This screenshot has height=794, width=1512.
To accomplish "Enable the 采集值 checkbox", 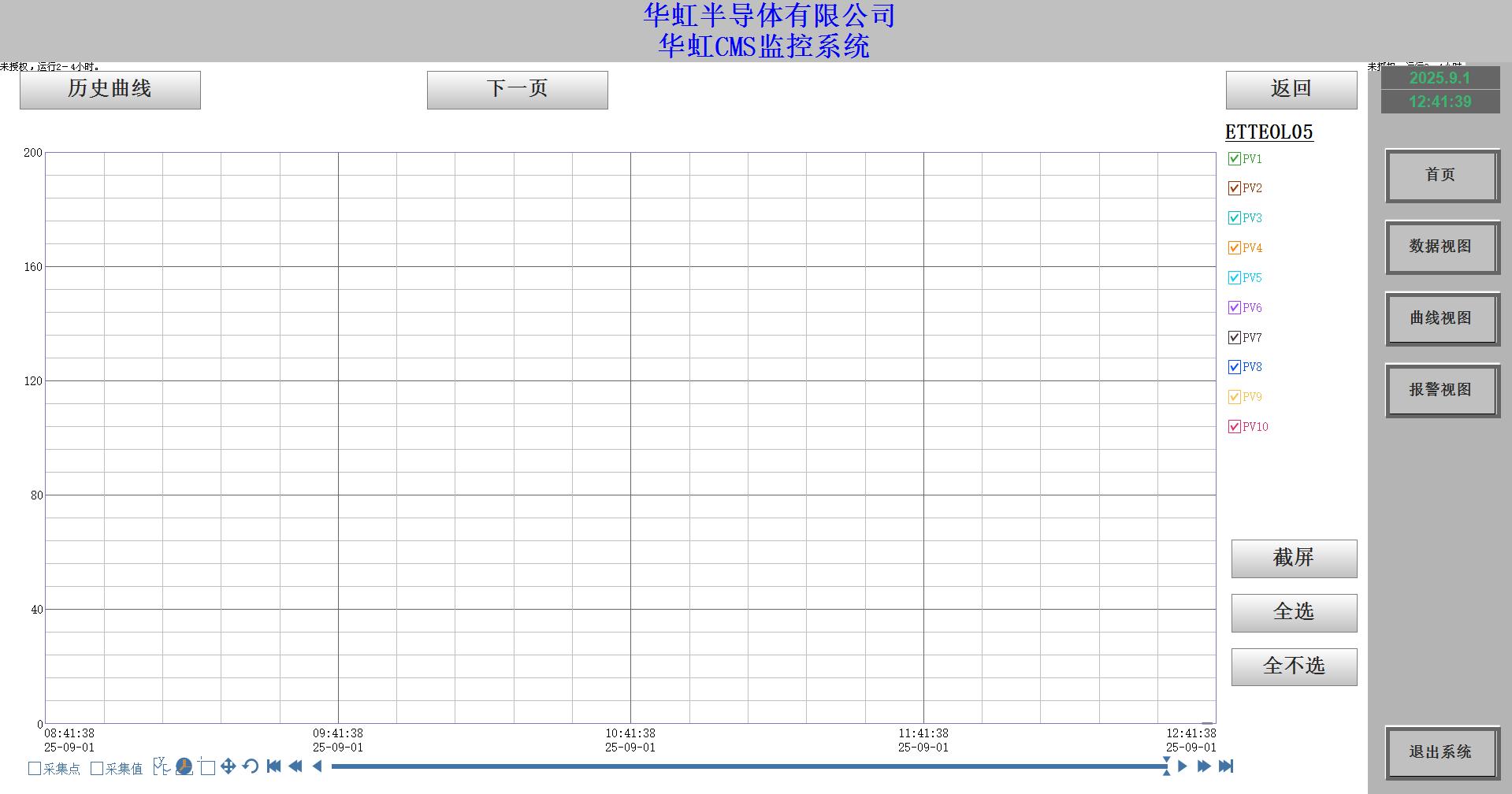I will (x=97, y=769).
